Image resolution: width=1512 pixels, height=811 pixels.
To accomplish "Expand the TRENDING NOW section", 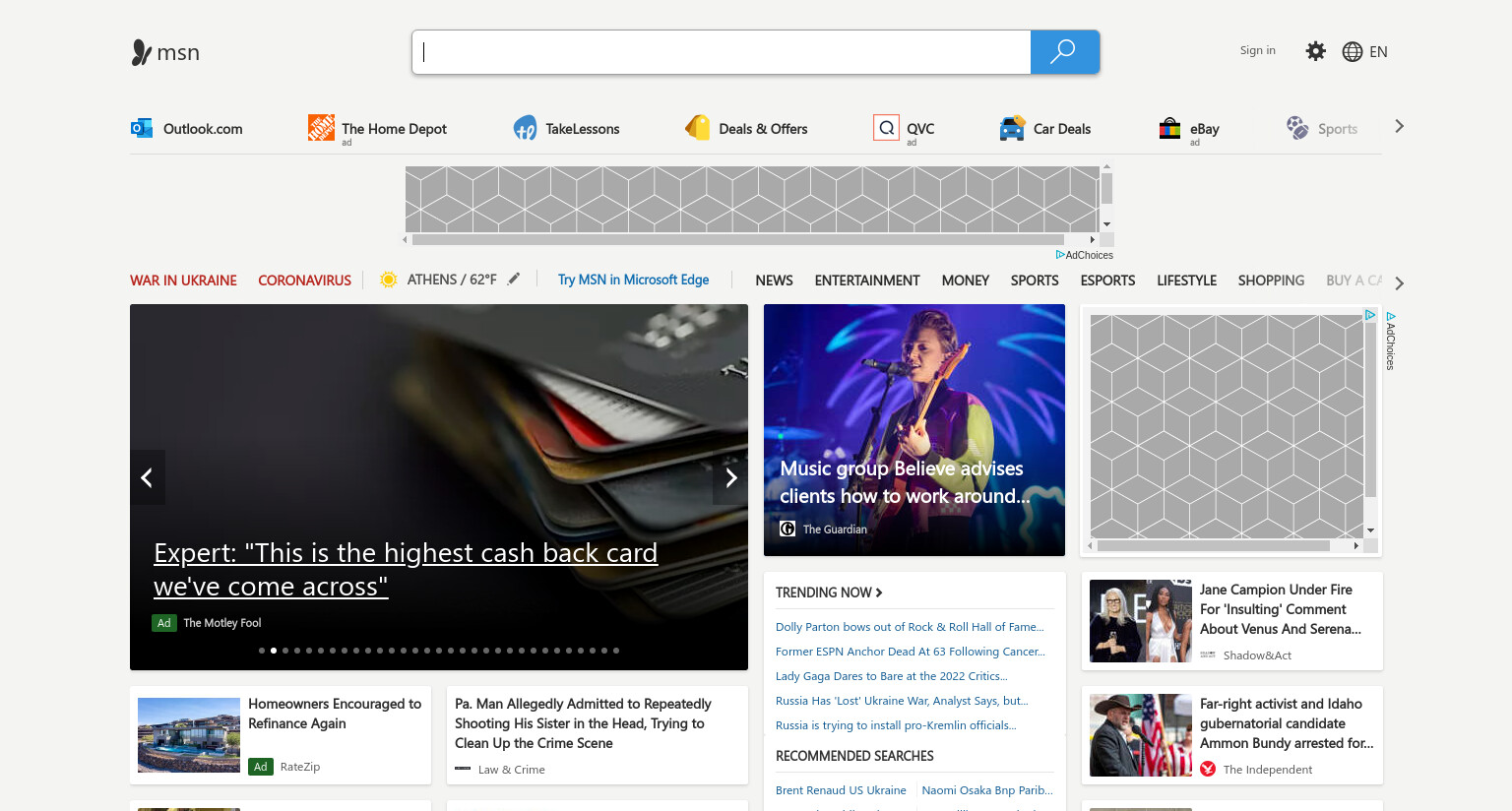I will (829, 593).
